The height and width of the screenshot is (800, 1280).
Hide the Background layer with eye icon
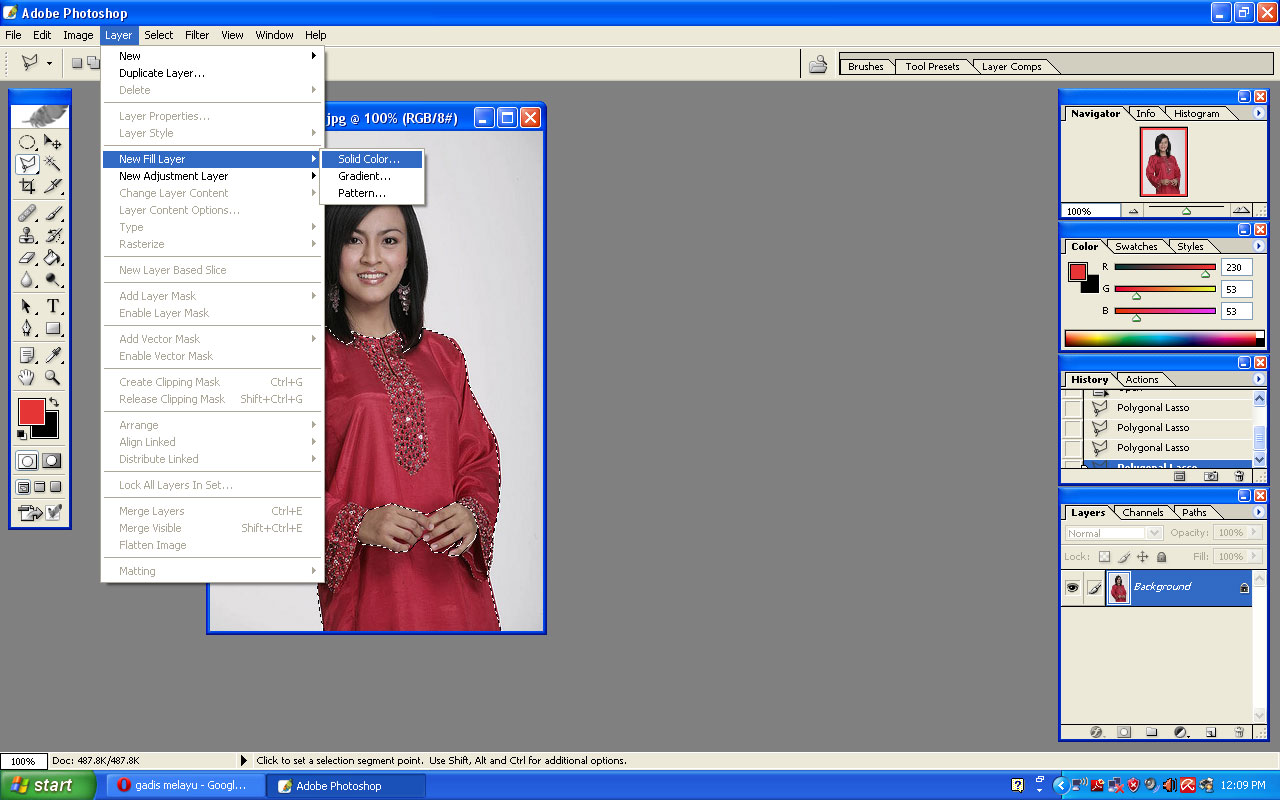[1072, 588]
